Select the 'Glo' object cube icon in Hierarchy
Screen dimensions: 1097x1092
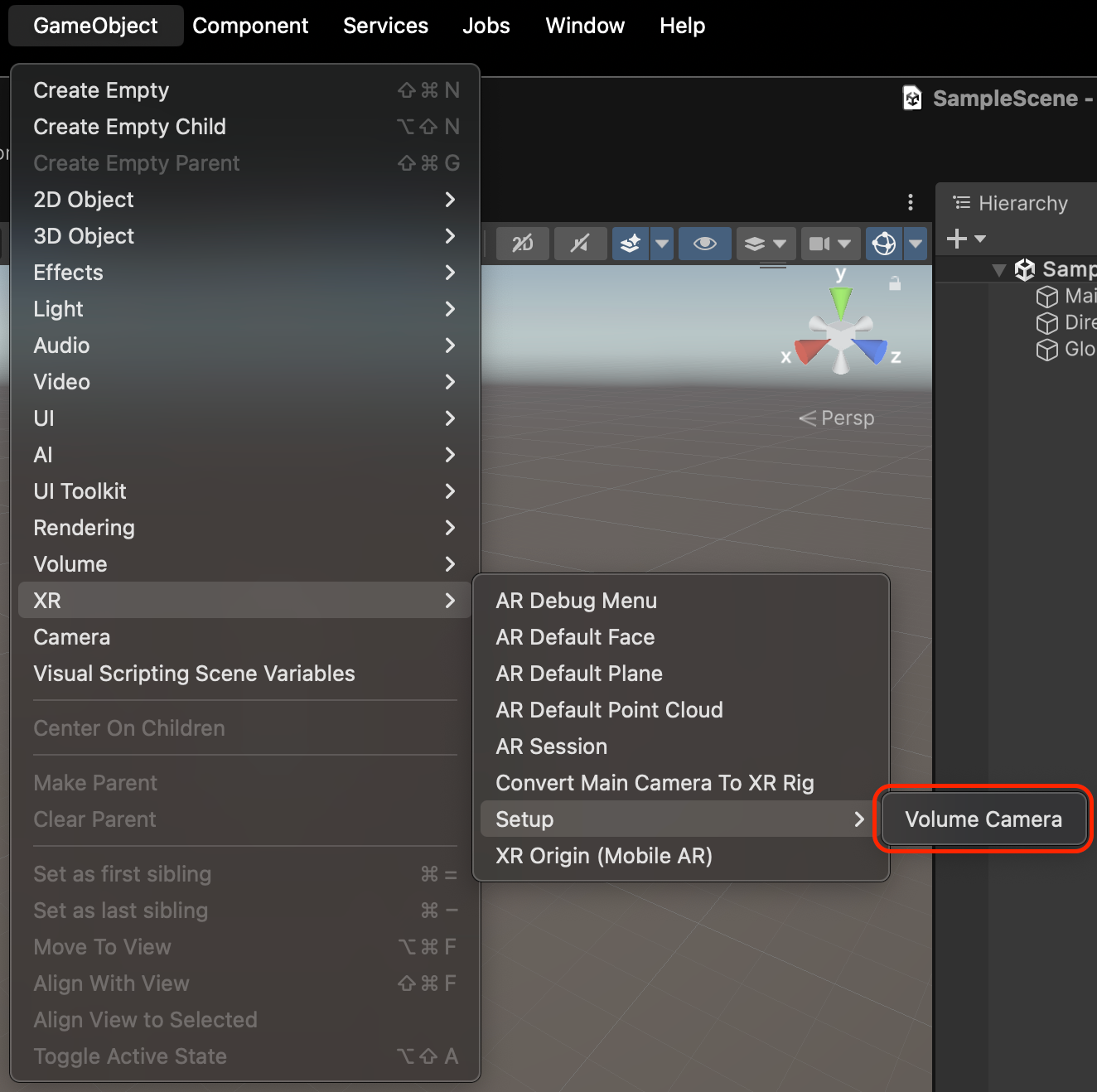pos(1047,350)
